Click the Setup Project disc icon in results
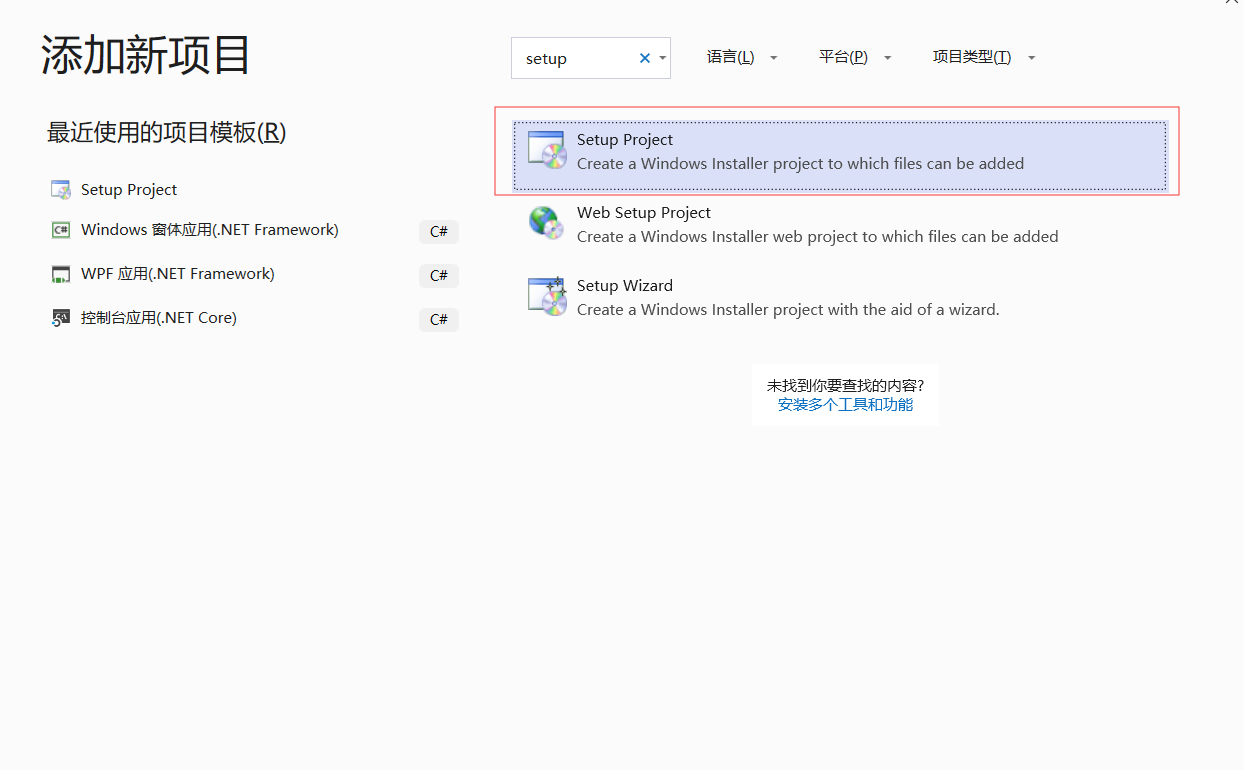This screenshot has width=1243, height=770. point(547,150)
